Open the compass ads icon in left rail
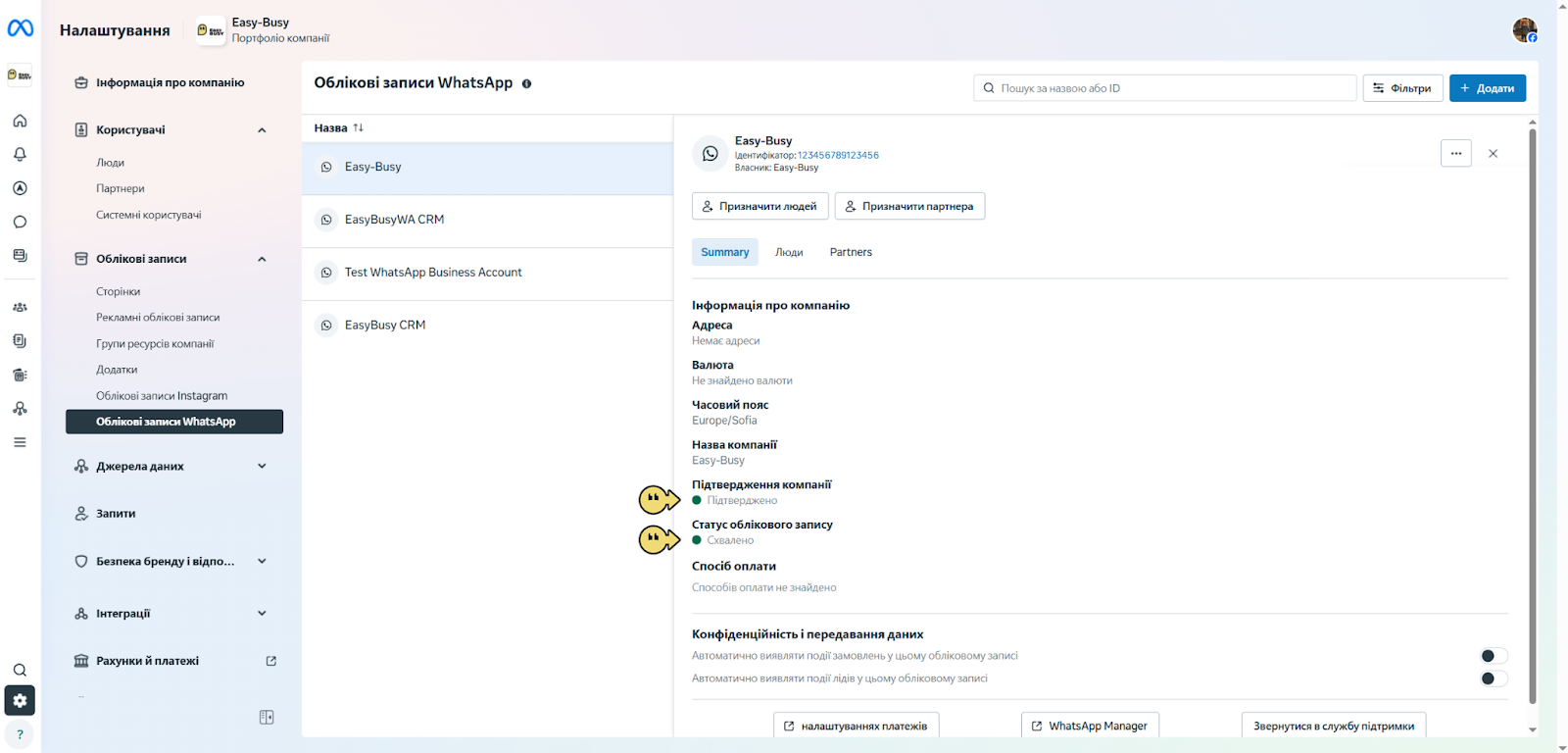 tap(20, 188)
